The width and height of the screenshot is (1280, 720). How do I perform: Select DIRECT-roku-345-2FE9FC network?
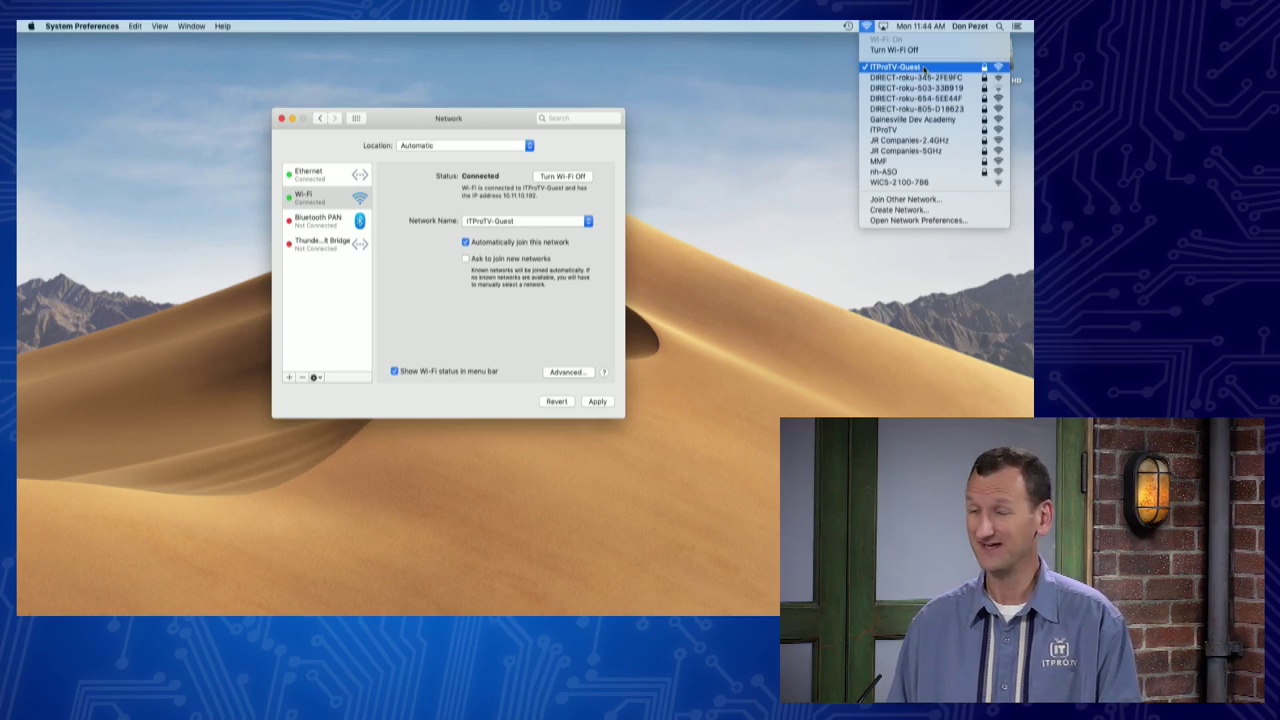934,78
